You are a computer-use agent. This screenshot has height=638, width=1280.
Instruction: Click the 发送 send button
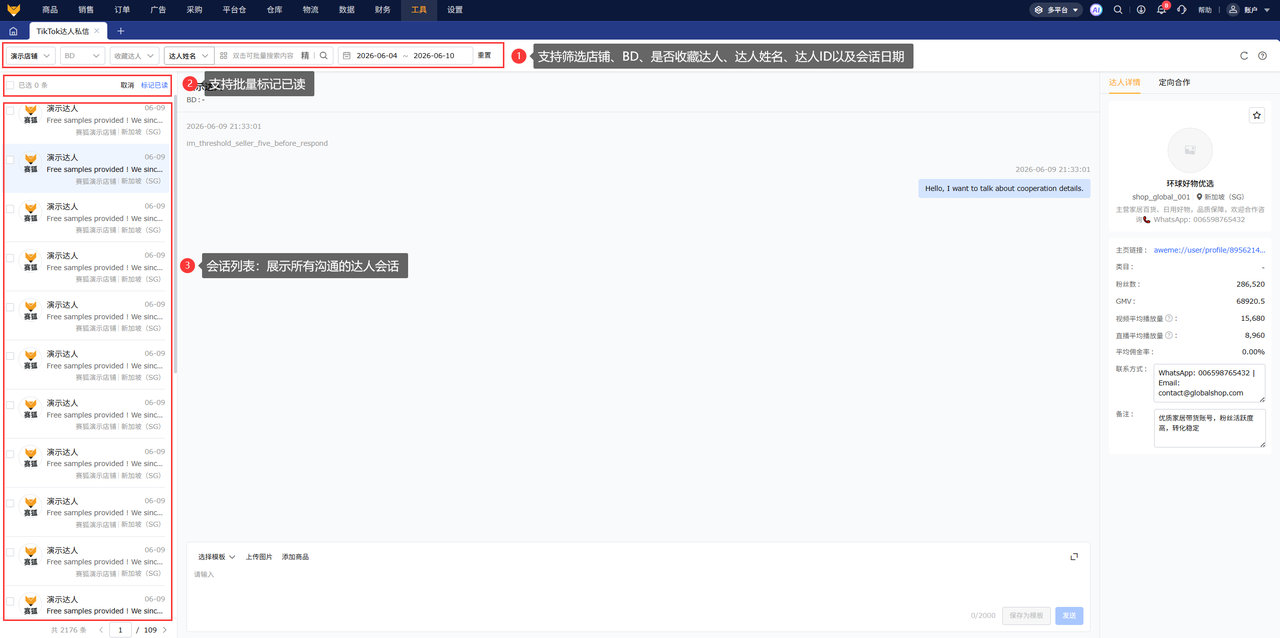[1069, 616]
